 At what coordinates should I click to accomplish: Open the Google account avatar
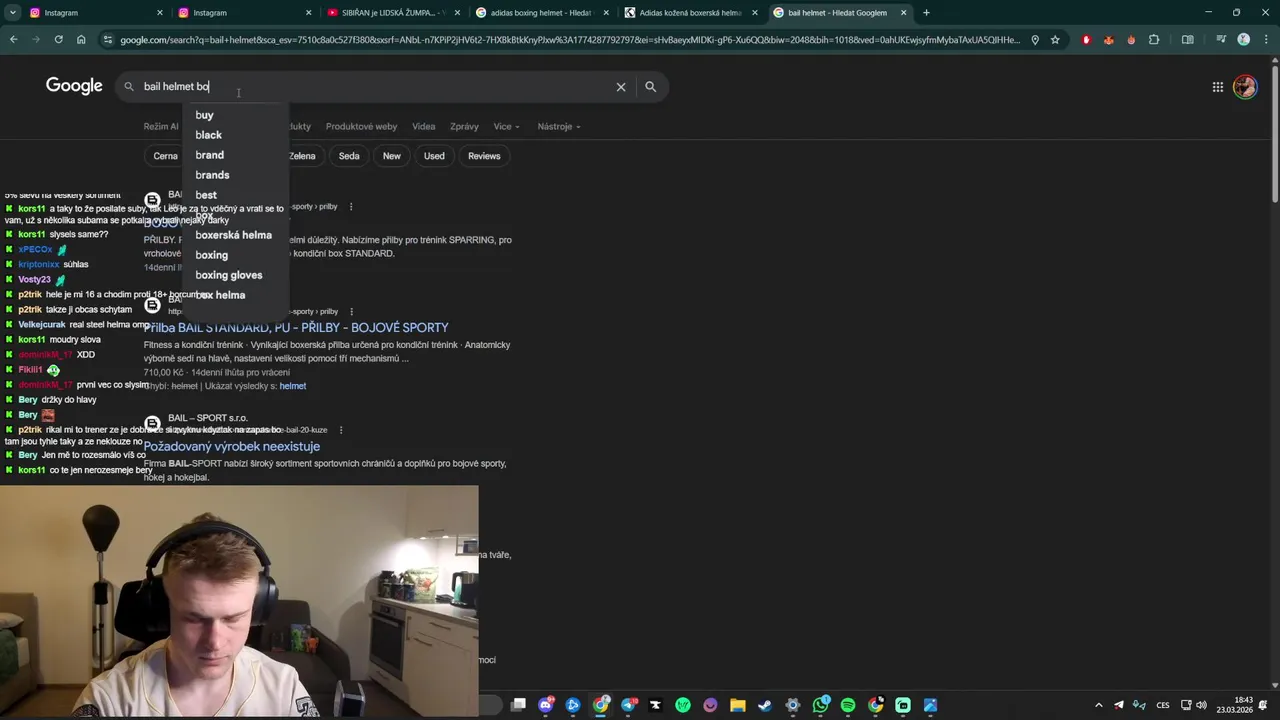(x=1245, y=87)
